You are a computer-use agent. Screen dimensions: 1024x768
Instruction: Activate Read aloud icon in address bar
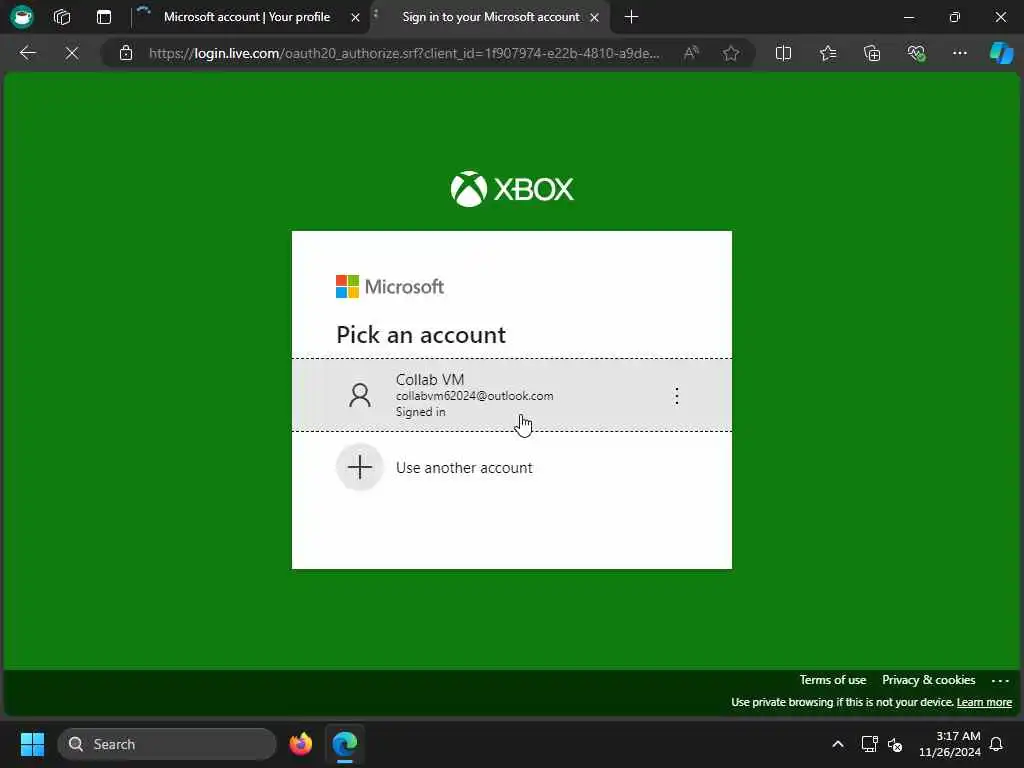click(691, 53)
